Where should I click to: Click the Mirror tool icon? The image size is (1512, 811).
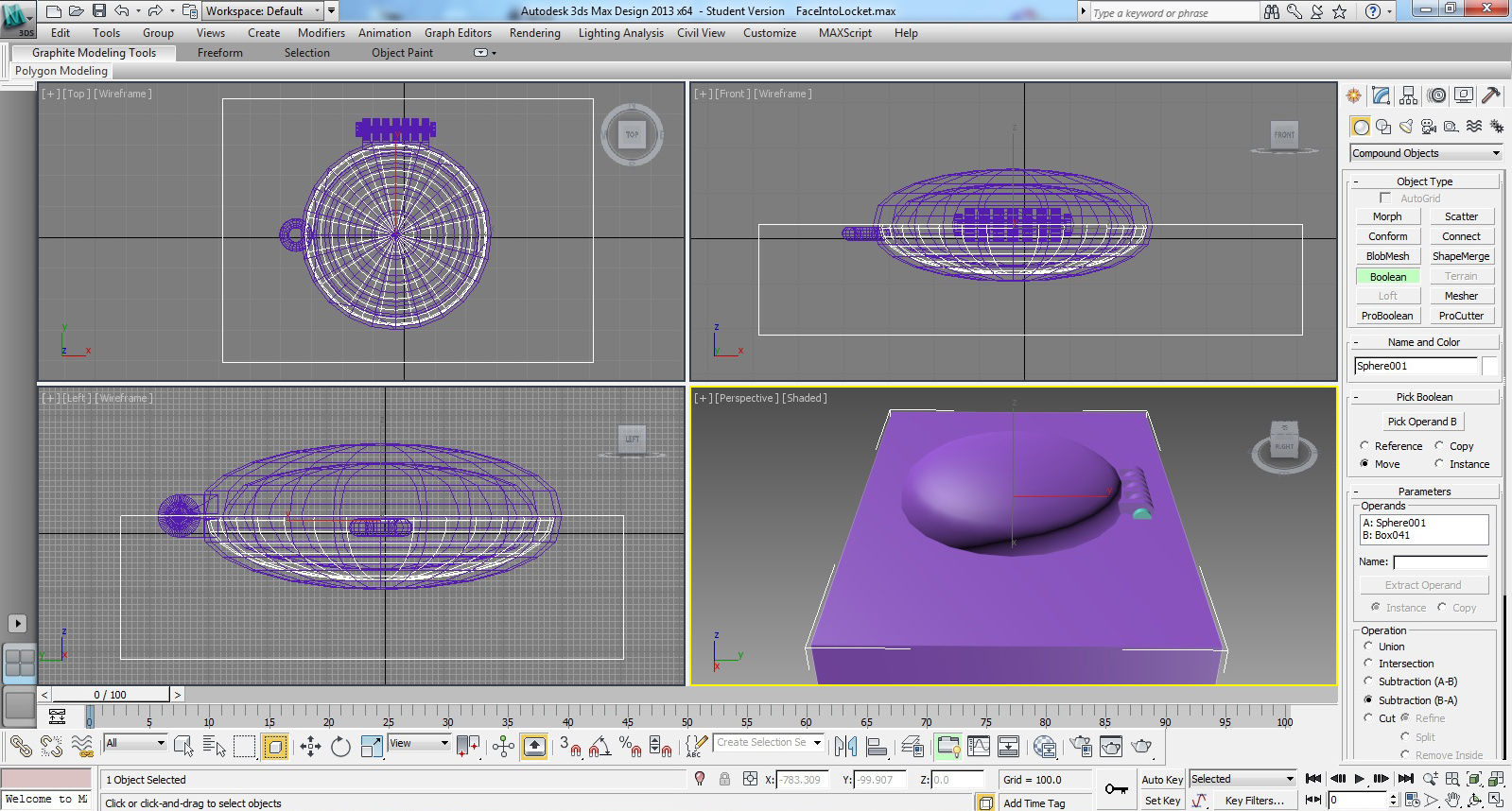(845, 746)
